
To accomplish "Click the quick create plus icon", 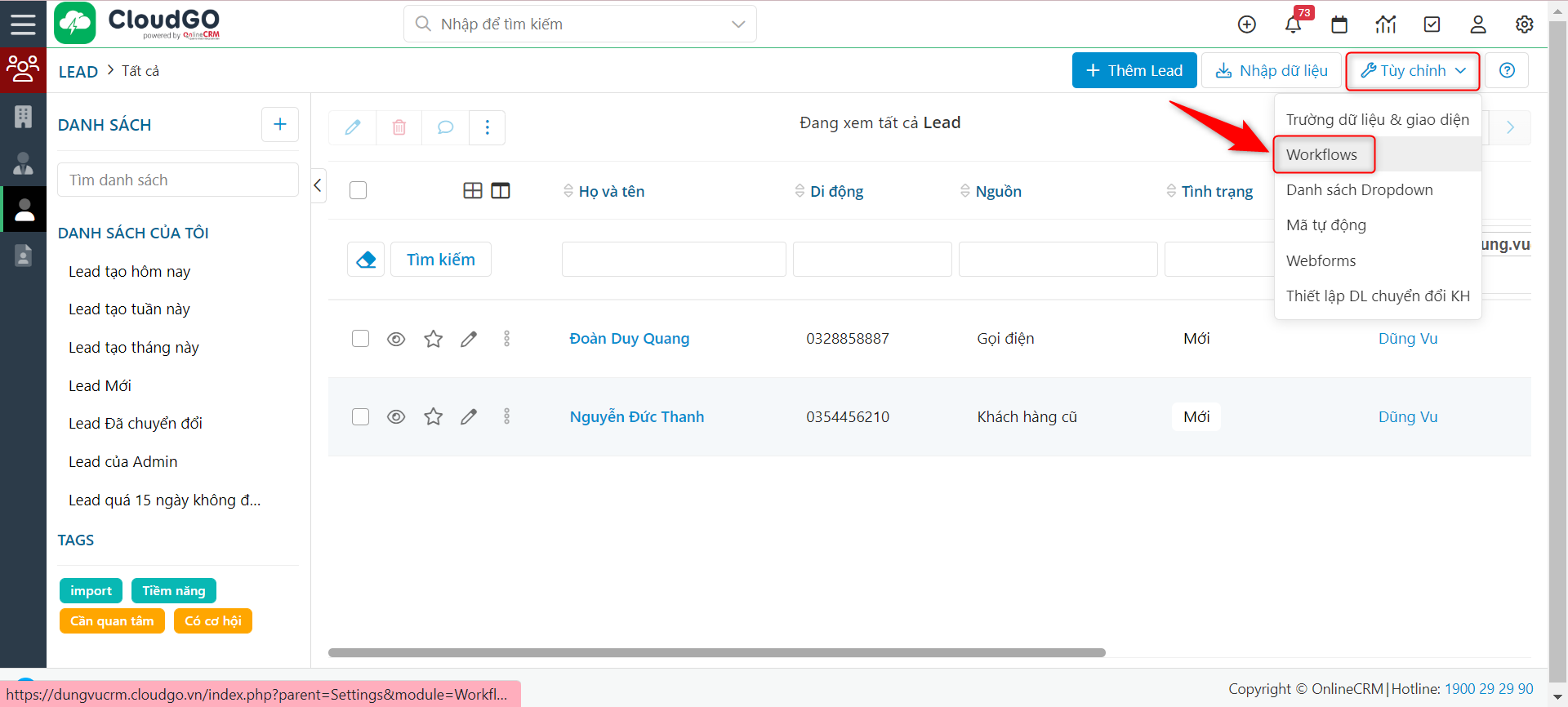I will tap(1247, 24).
